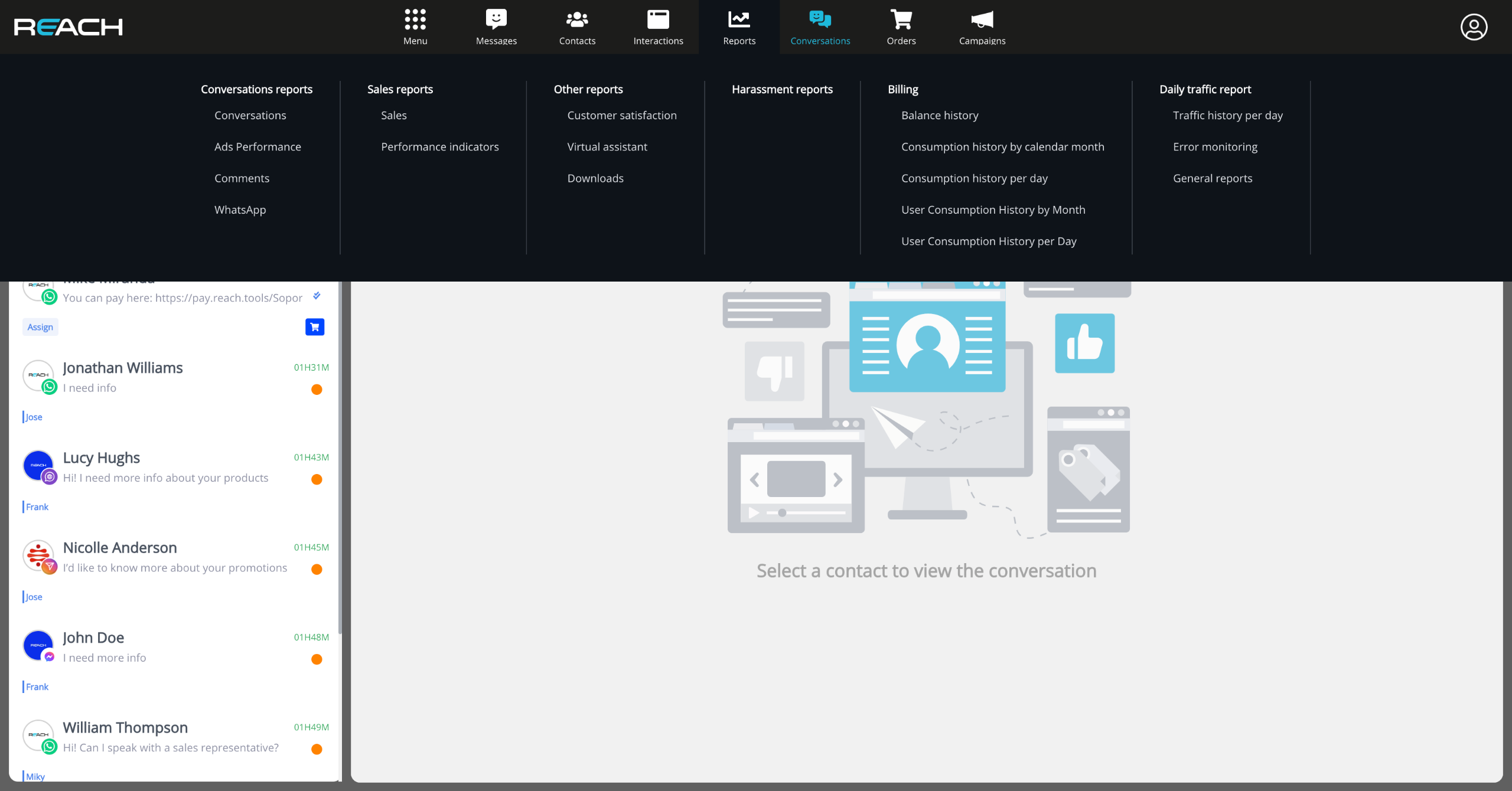Open Orders shopping cart icon

[901, 19]
